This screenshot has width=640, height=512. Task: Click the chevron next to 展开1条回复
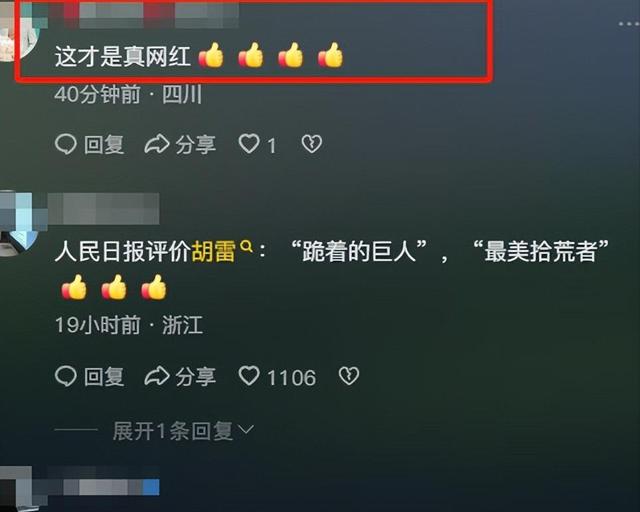(246, 430)
